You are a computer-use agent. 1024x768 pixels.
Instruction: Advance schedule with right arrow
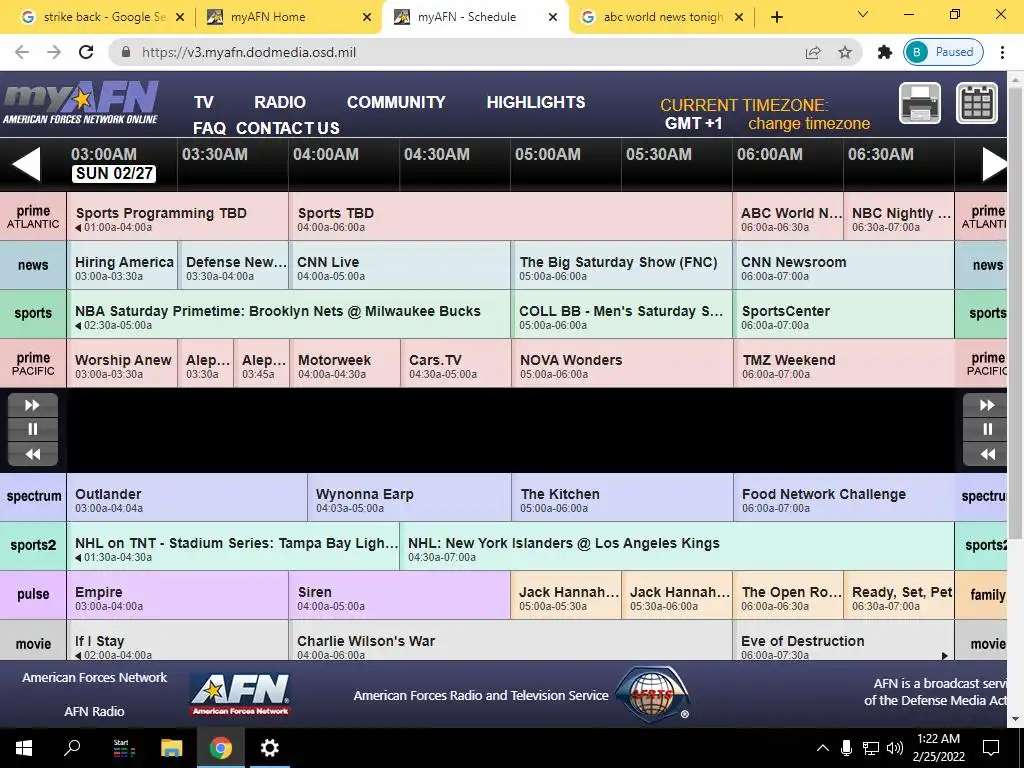pos(995,163)
